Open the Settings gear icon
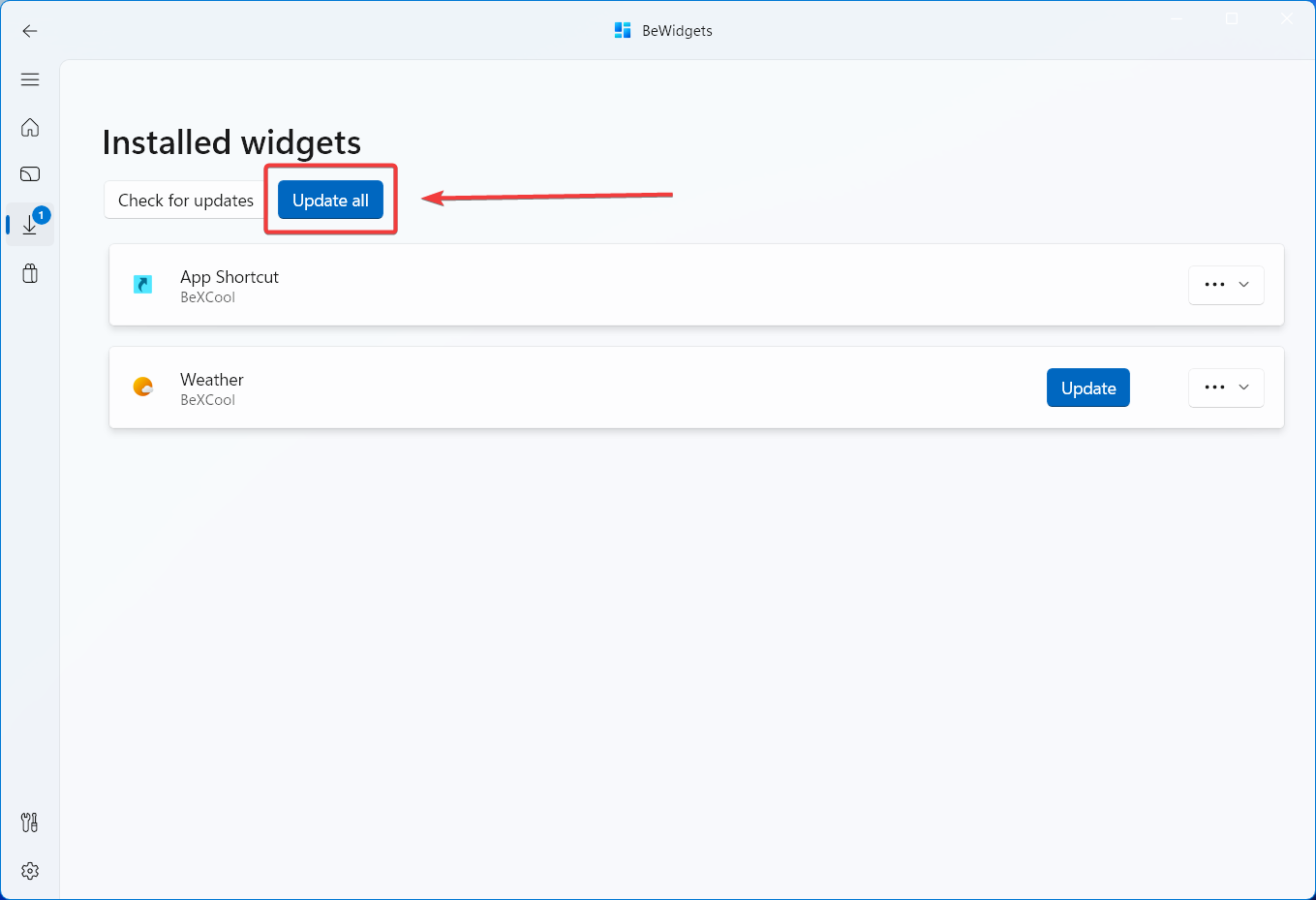Image resolution: width=1316 pixels, height=900 pixels. click(30, 871)
